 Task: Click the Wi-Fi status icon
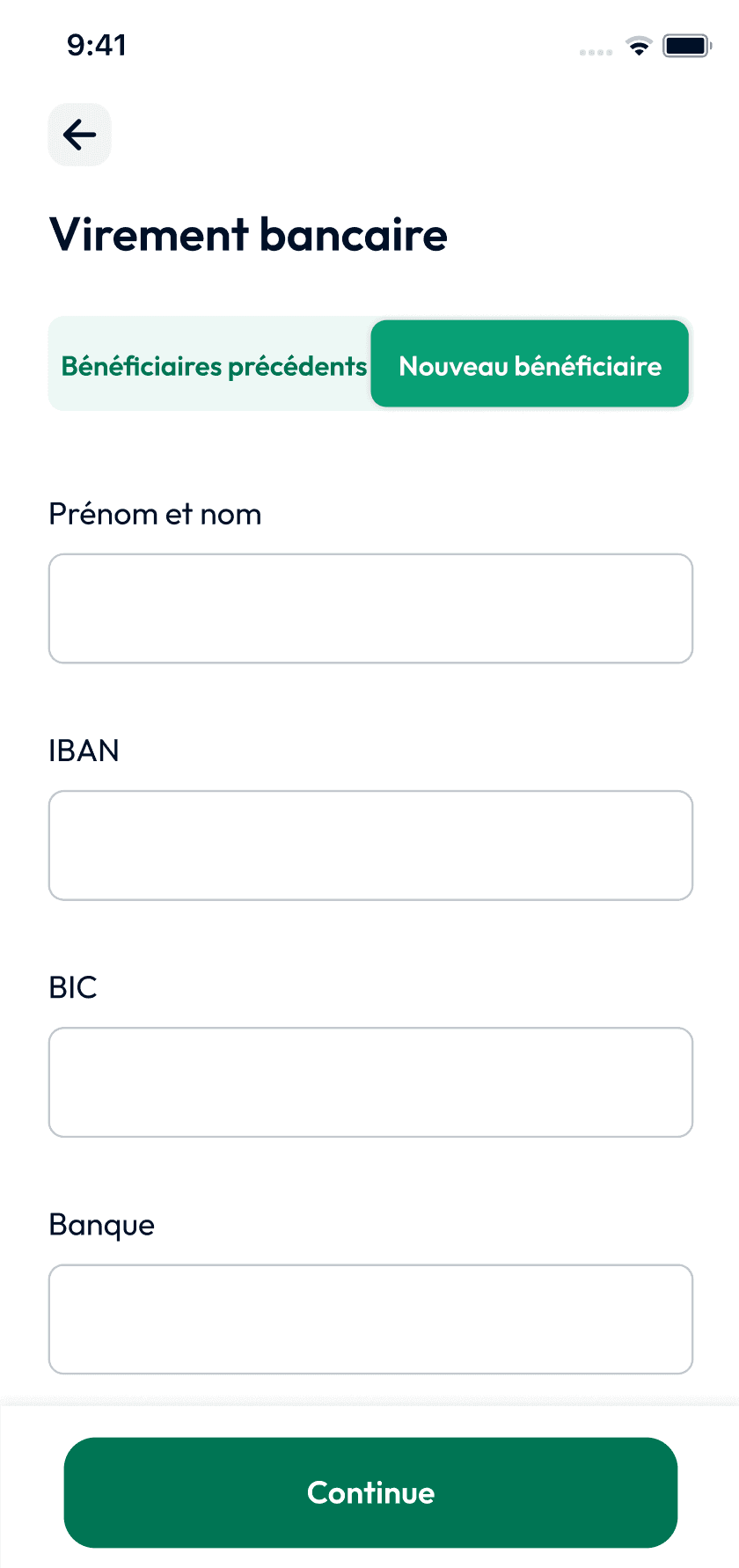pos(639,46)
